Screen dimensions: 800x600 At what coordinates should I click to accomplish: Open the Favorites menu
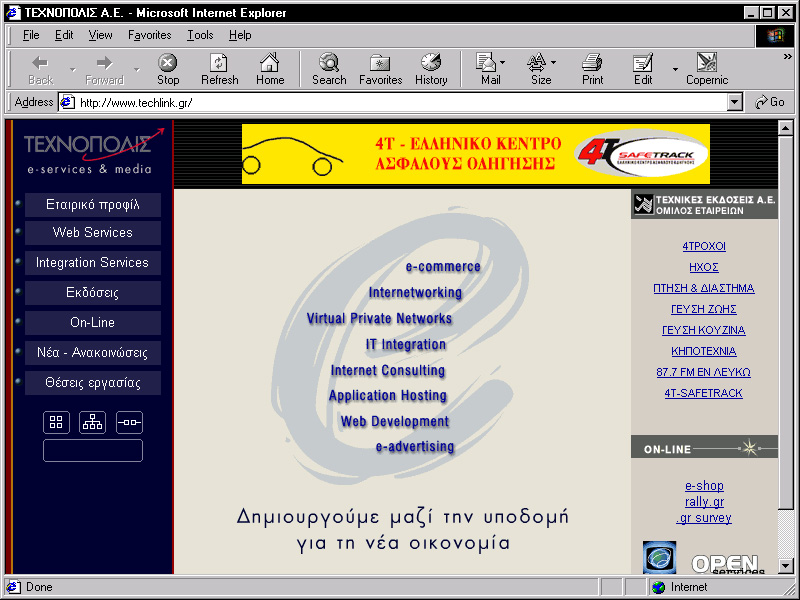pyautogui.click(x=149, y=35)
